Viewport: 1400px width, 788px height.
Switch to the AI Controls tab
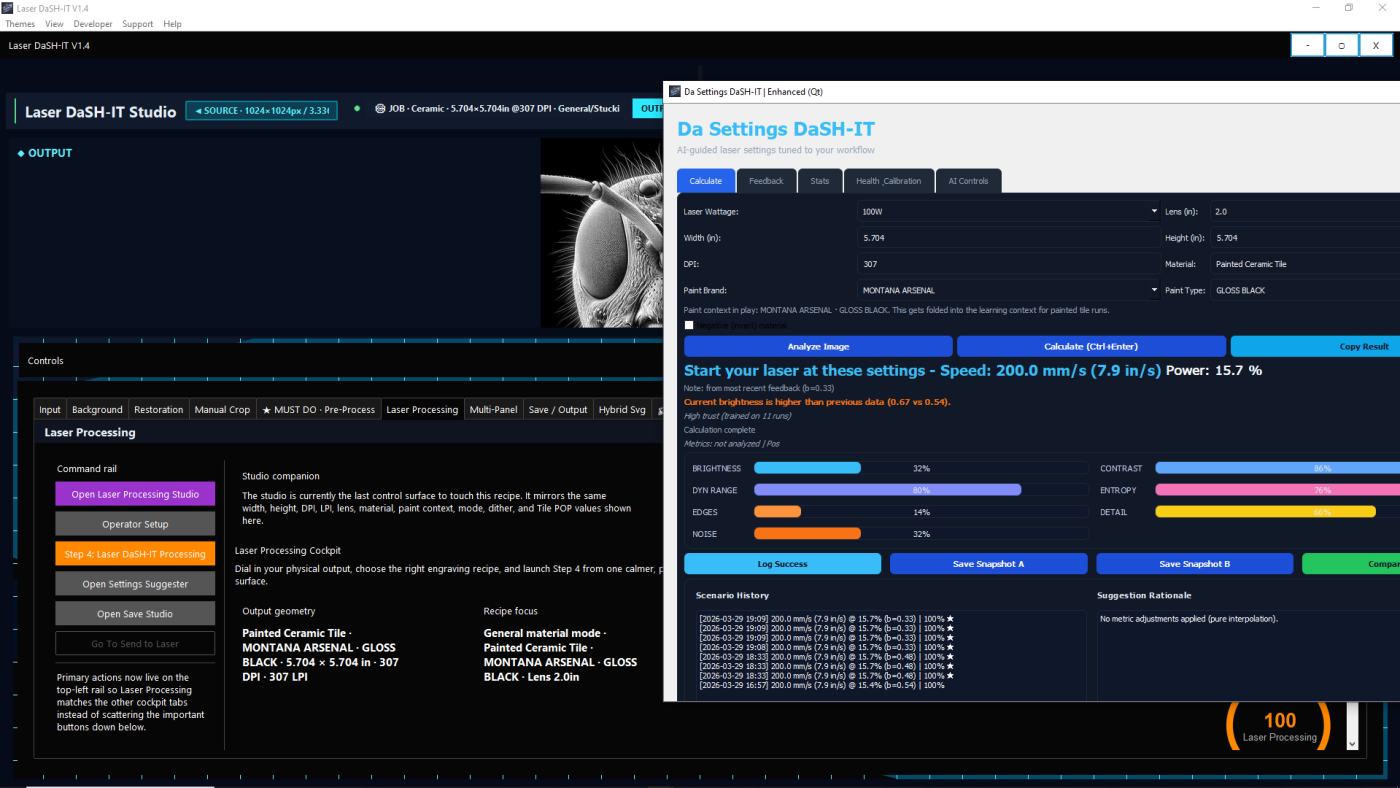[967, 181]
